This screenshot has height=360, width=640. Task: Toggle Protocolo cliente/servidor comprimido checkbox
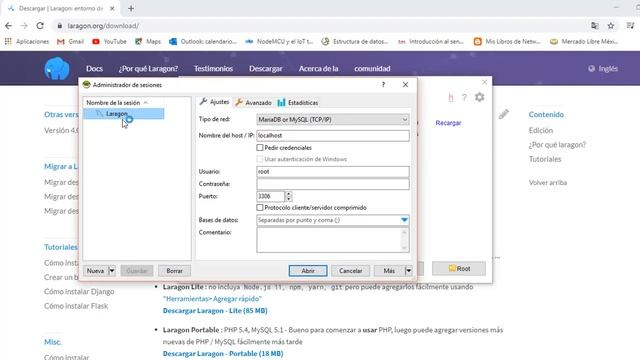(260, 207)
